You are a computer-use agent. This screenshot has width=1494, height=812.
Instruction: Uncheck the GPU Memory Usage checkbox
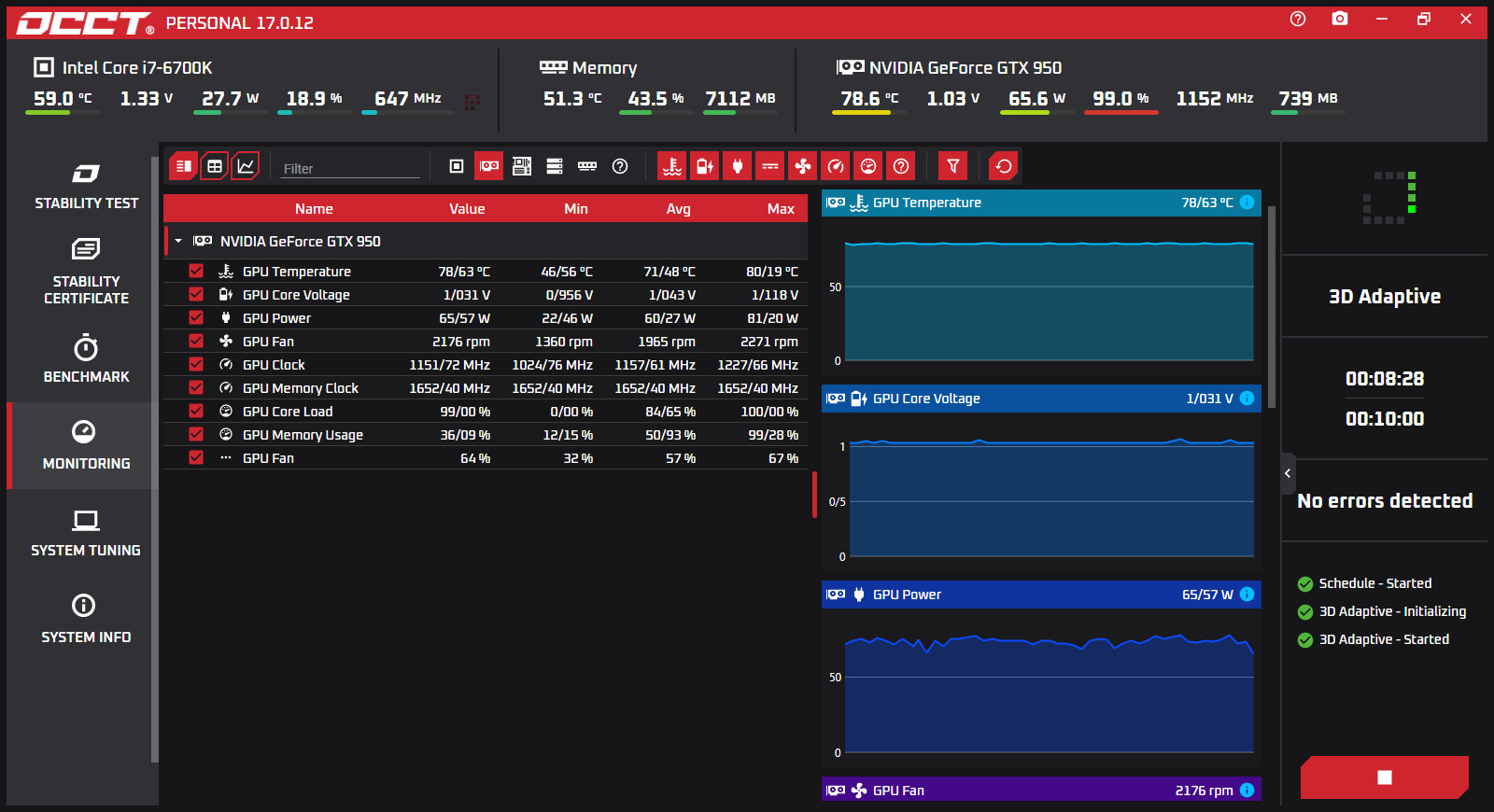tap(196, 434)
